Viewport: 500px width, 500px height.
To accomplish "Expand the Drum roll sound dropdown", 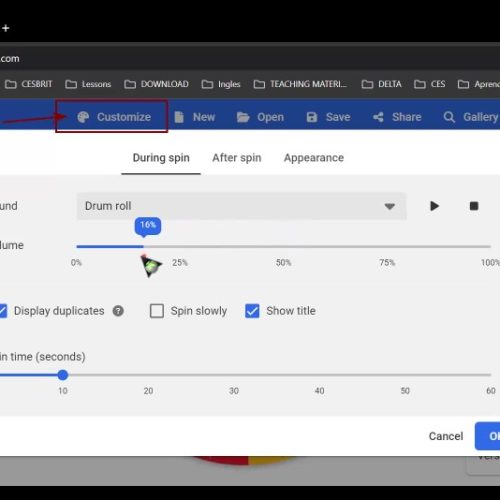I will pos(241,206).
